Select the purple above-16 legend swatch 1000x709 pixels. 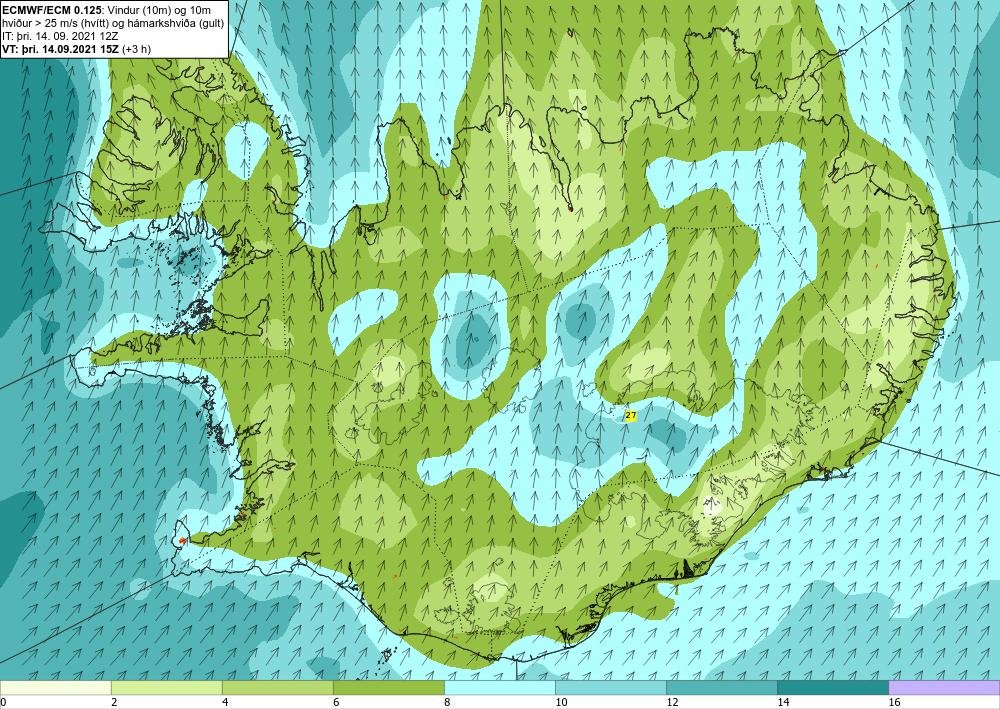[x=944, y=688]
